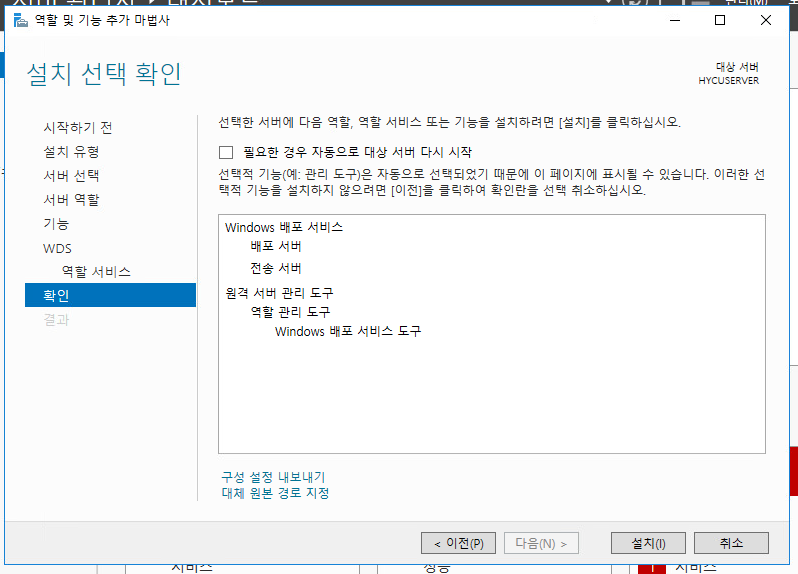Screen dimensions: 798x574
Task: Close the 역할 및 기능 추가 마법사 window
Action: (765, 20)
